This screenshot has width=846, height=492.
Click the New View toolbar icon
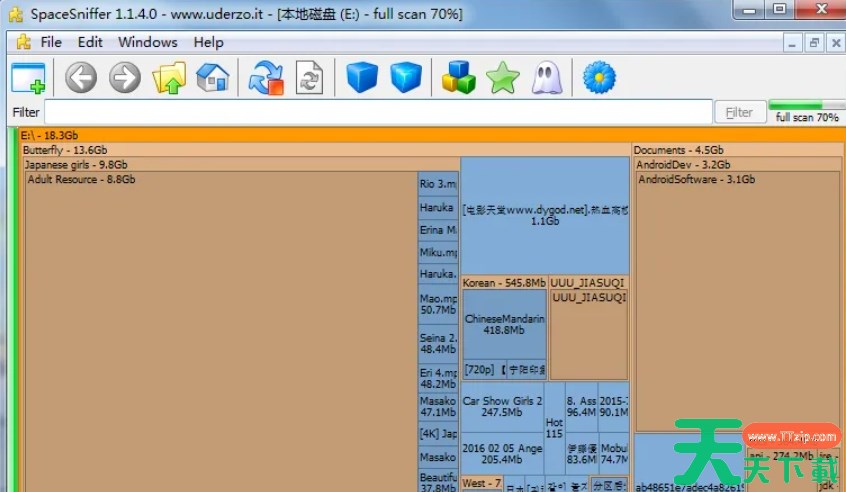(29, 77)
